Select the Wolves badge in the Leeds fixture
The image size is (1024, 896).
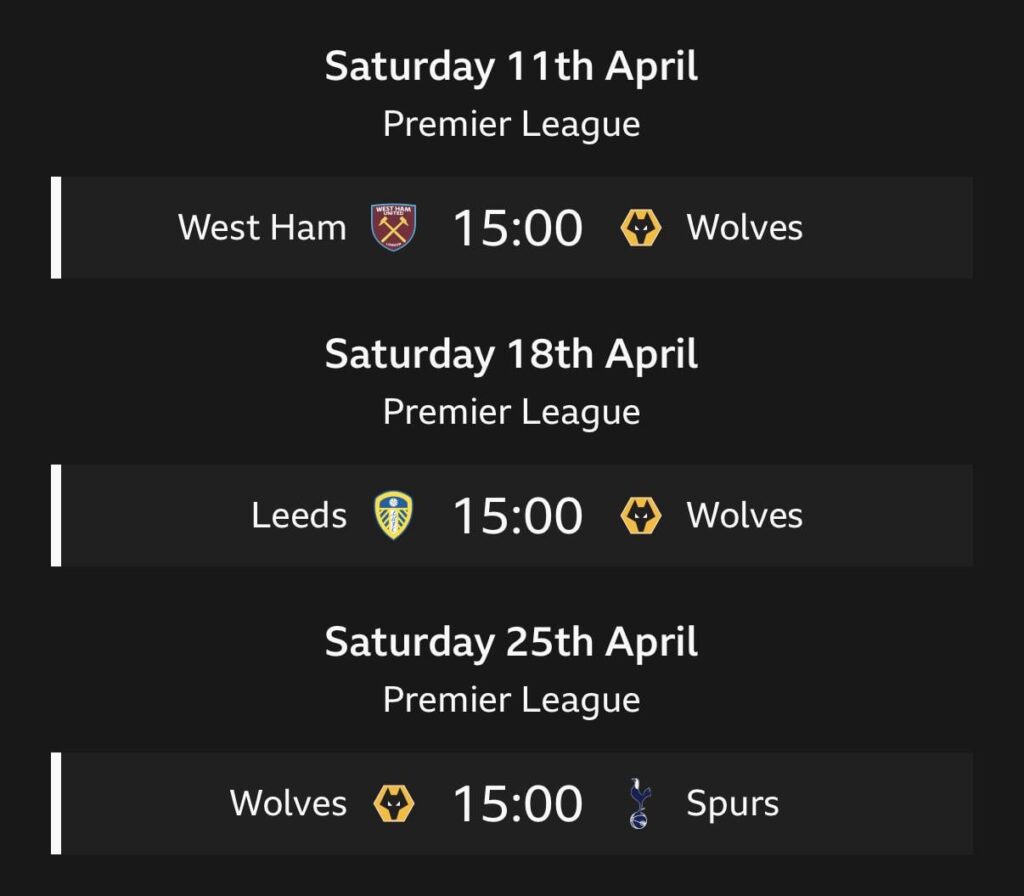click(640, 515)
